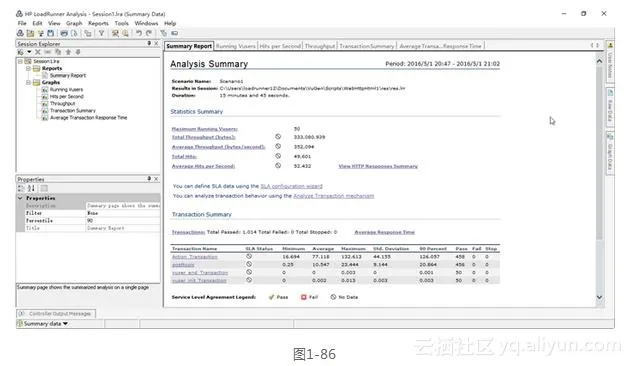Collapse the Properties category section
The height and width of the screenshot is (366, 632).
pyautogui.click(x=20, y=198)
